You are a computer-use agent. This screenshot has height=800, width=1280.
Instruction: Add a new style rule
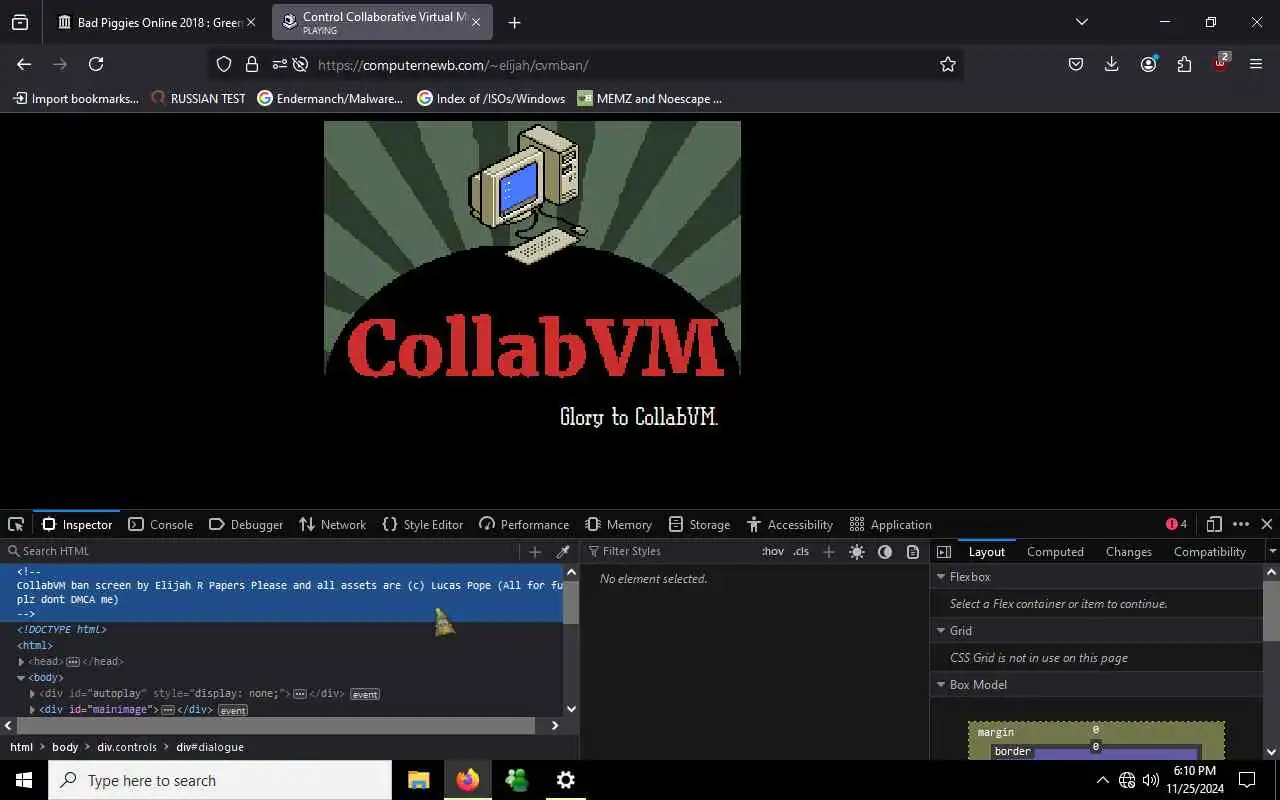coord(828,551)
